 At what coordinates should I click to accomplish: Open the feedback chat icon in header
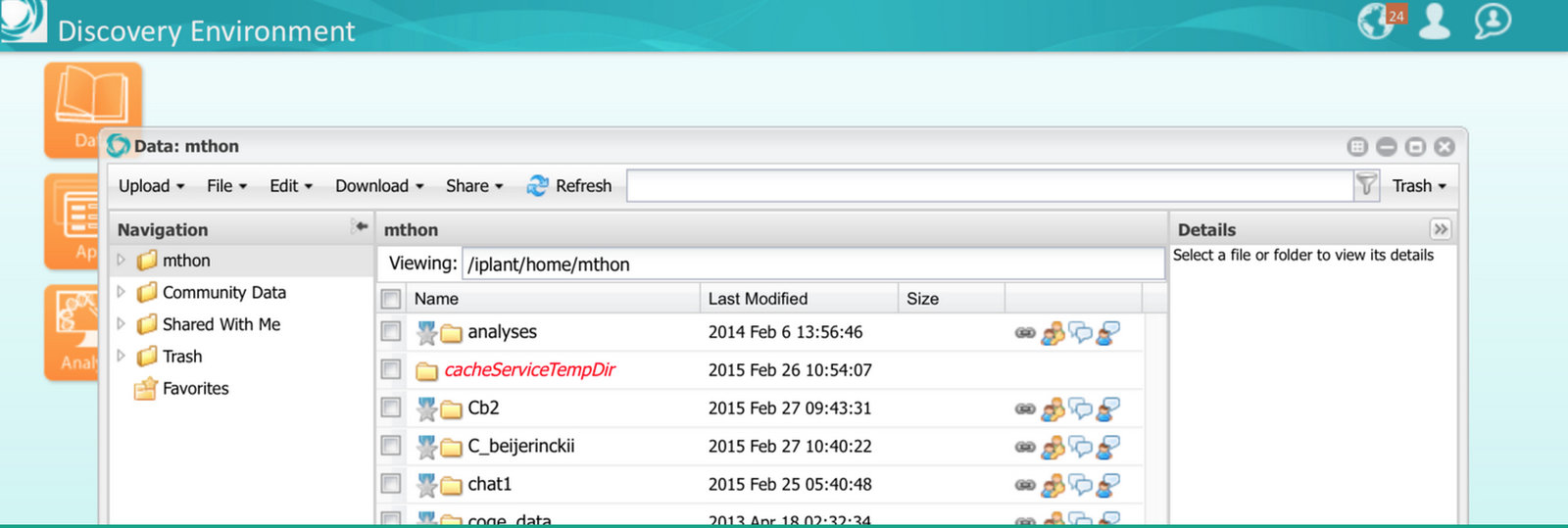(x=1493, y=21)
